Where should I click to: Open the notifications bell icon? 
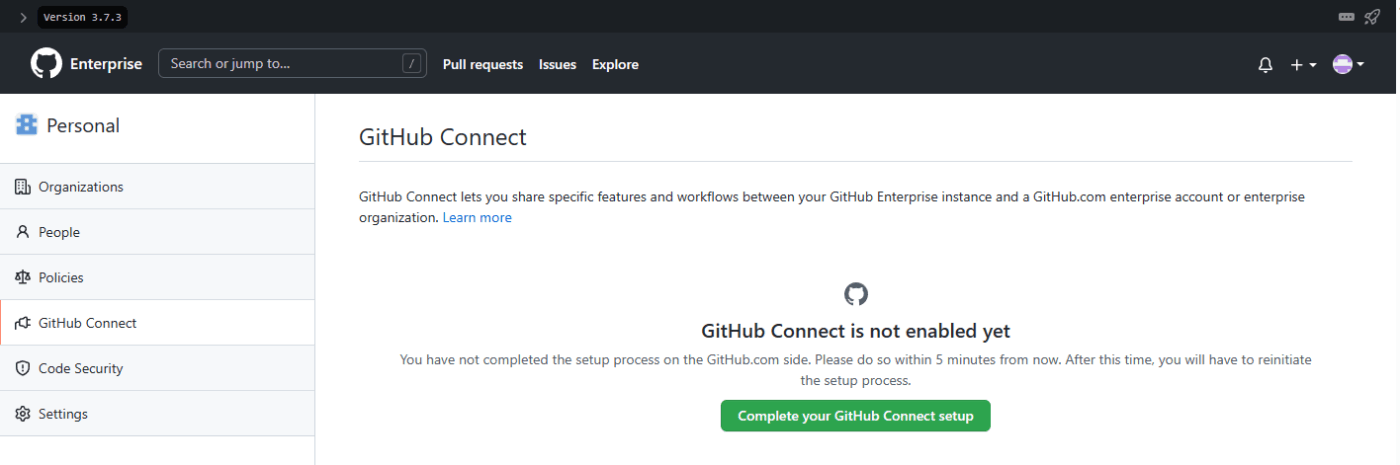pos(1265,65)
